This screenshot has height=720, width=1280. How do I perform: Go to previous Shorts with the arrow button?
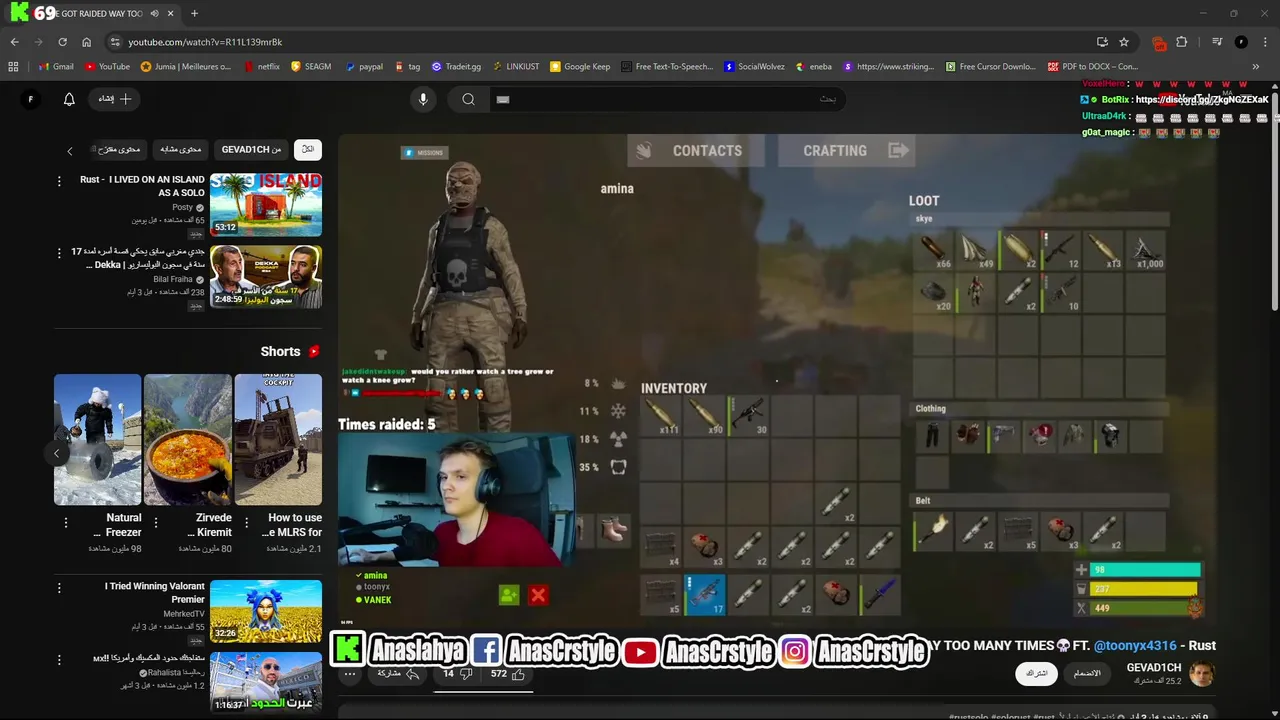coord(57,453)
